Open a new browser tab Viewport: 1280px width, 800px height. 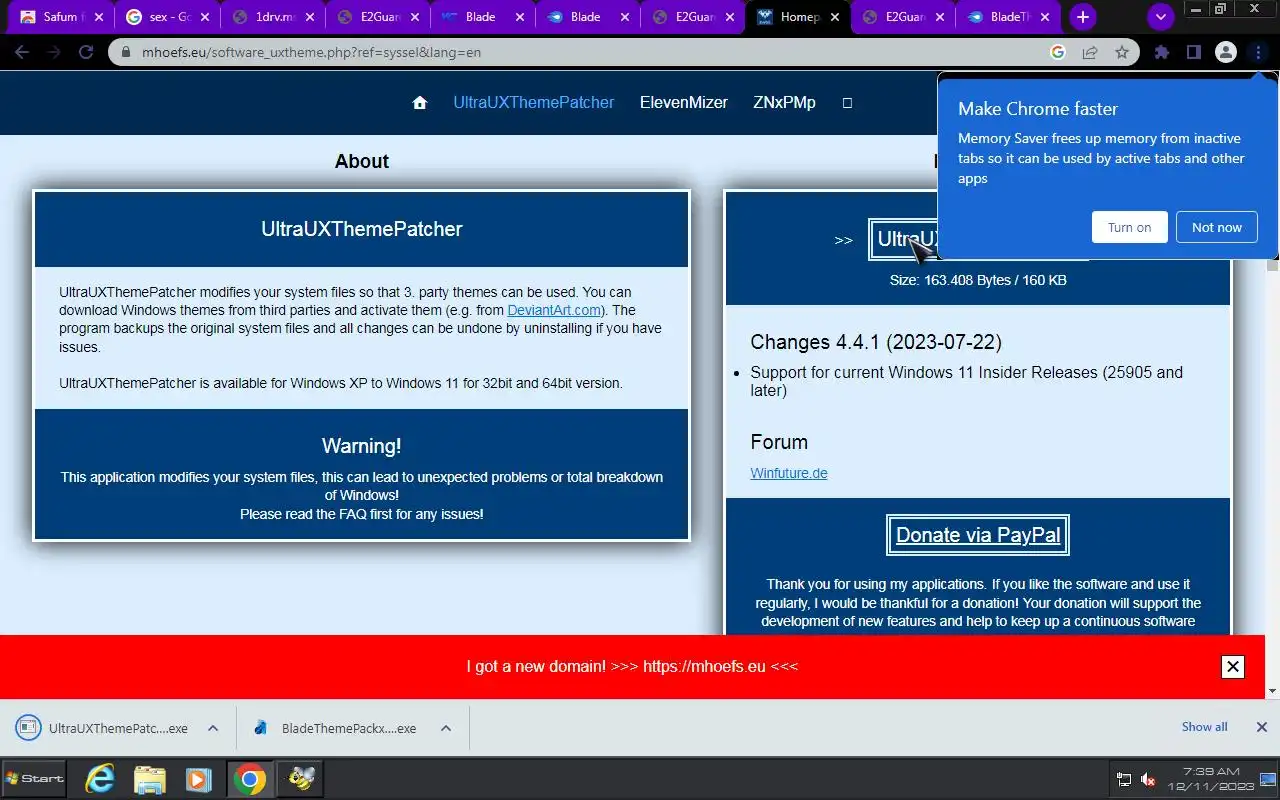(x=1082, y=17)
